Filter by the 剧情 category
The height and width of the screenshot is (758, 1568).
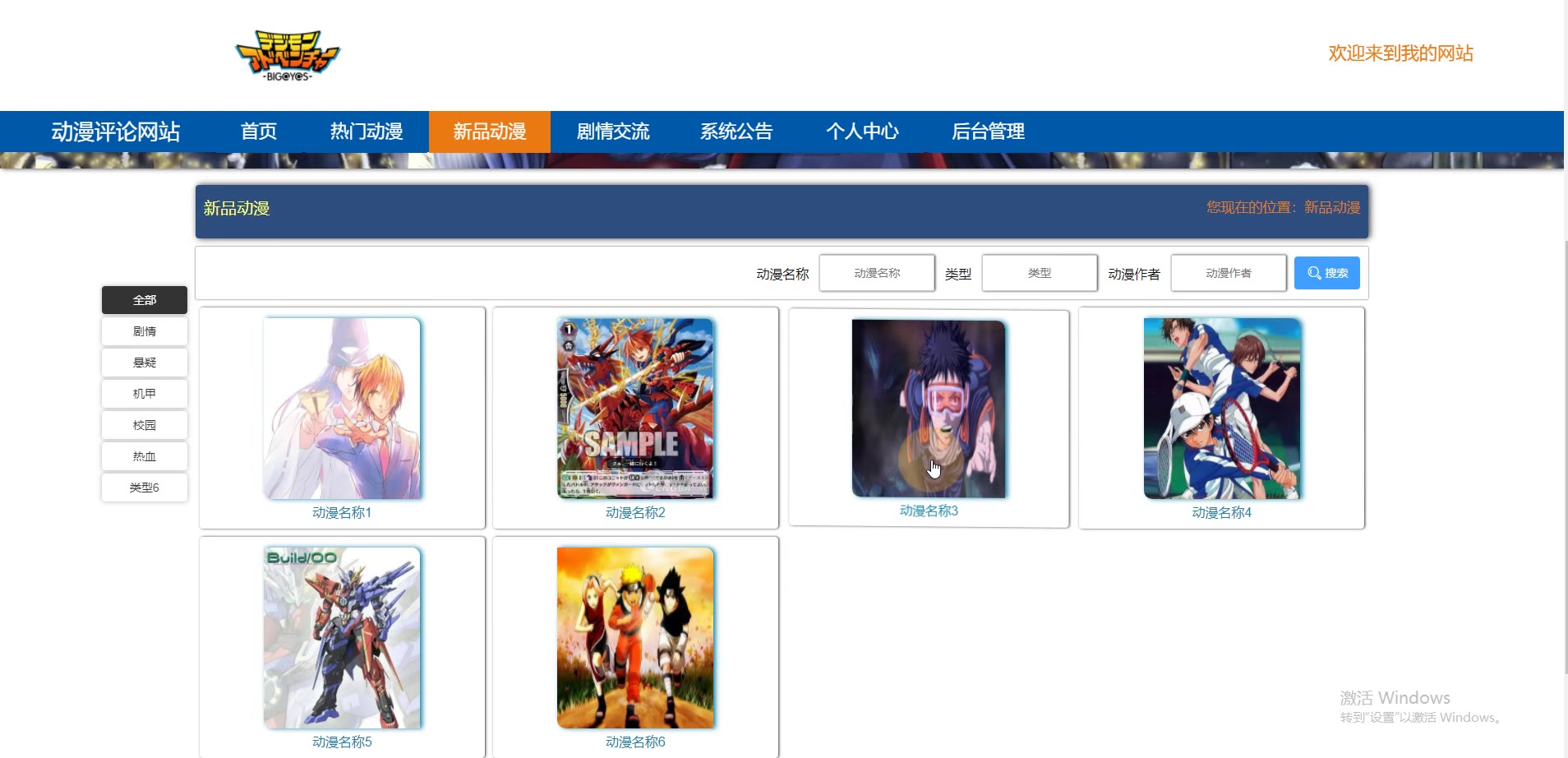(x=145, y=331)
